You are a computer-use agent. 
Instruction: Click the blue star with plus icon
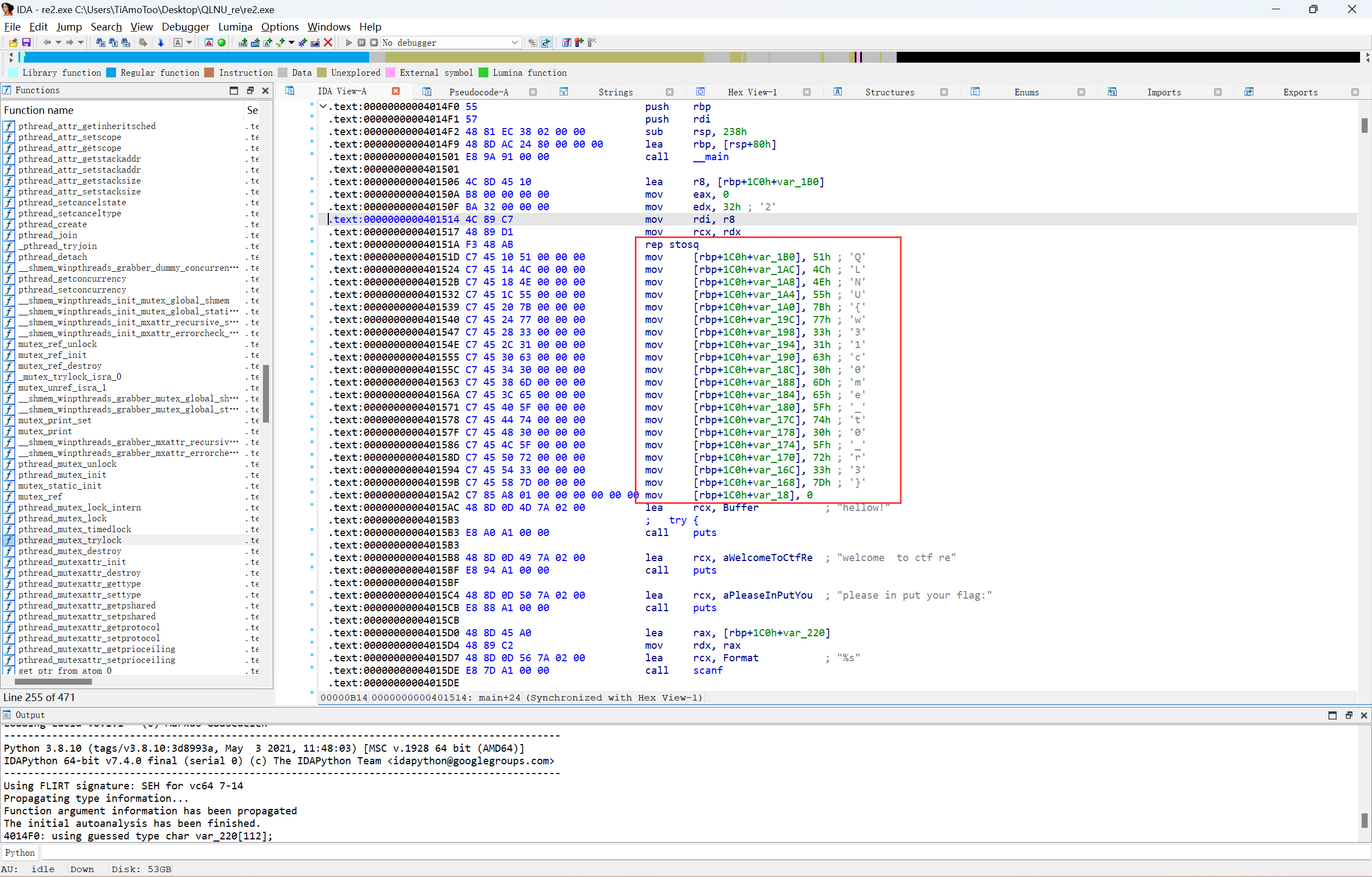pos(303,43)
